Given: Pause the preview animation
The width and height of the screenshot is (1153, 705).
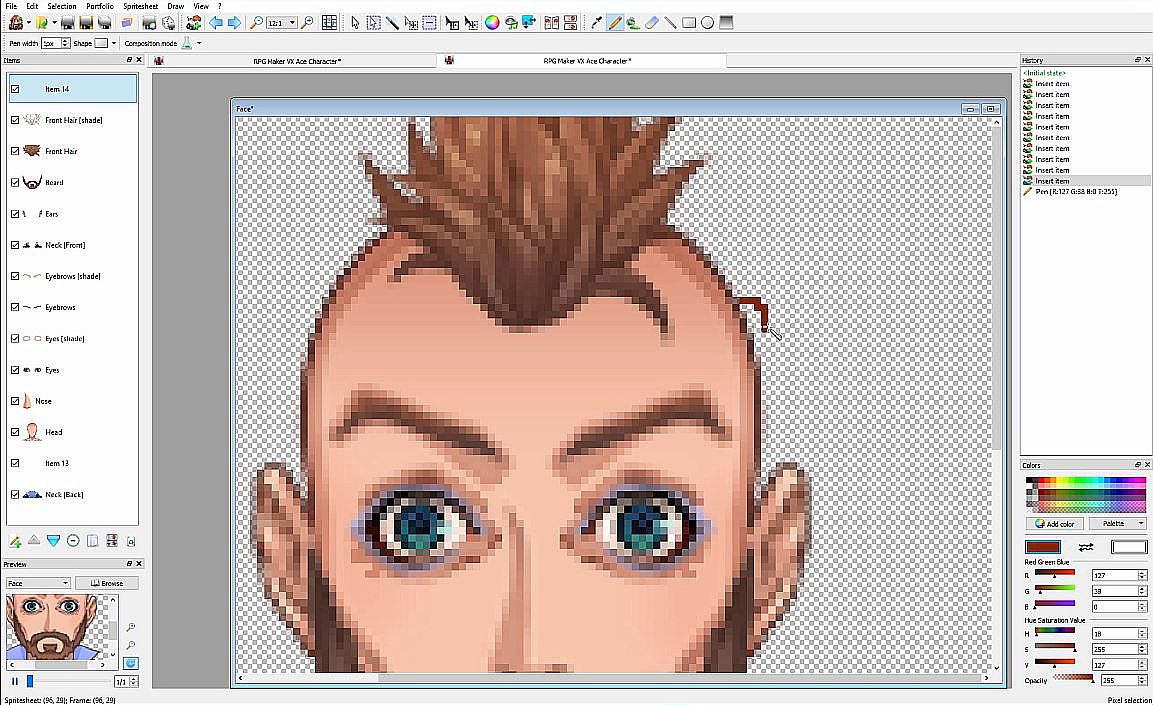Looking at the screenshot, I should [x=15, y=681].
